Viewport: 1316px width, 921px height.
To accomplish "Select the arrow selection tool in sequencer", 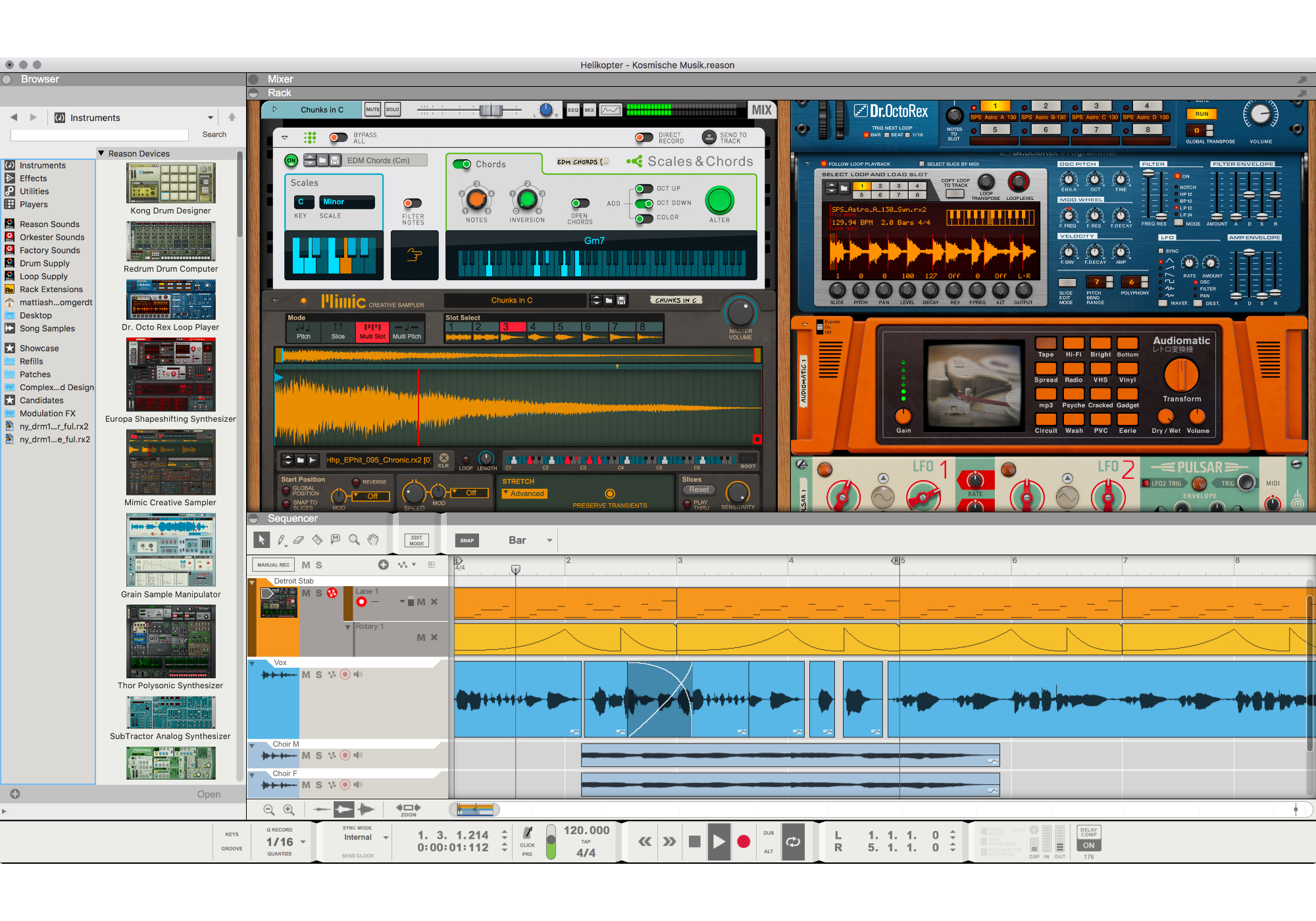I will click(x=261, y=540).
